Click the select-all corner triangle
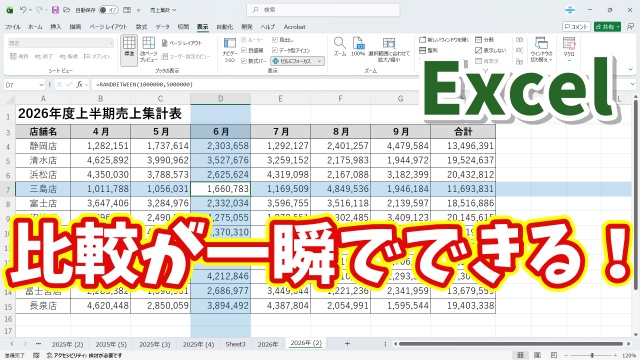 (x=10, y=99)
